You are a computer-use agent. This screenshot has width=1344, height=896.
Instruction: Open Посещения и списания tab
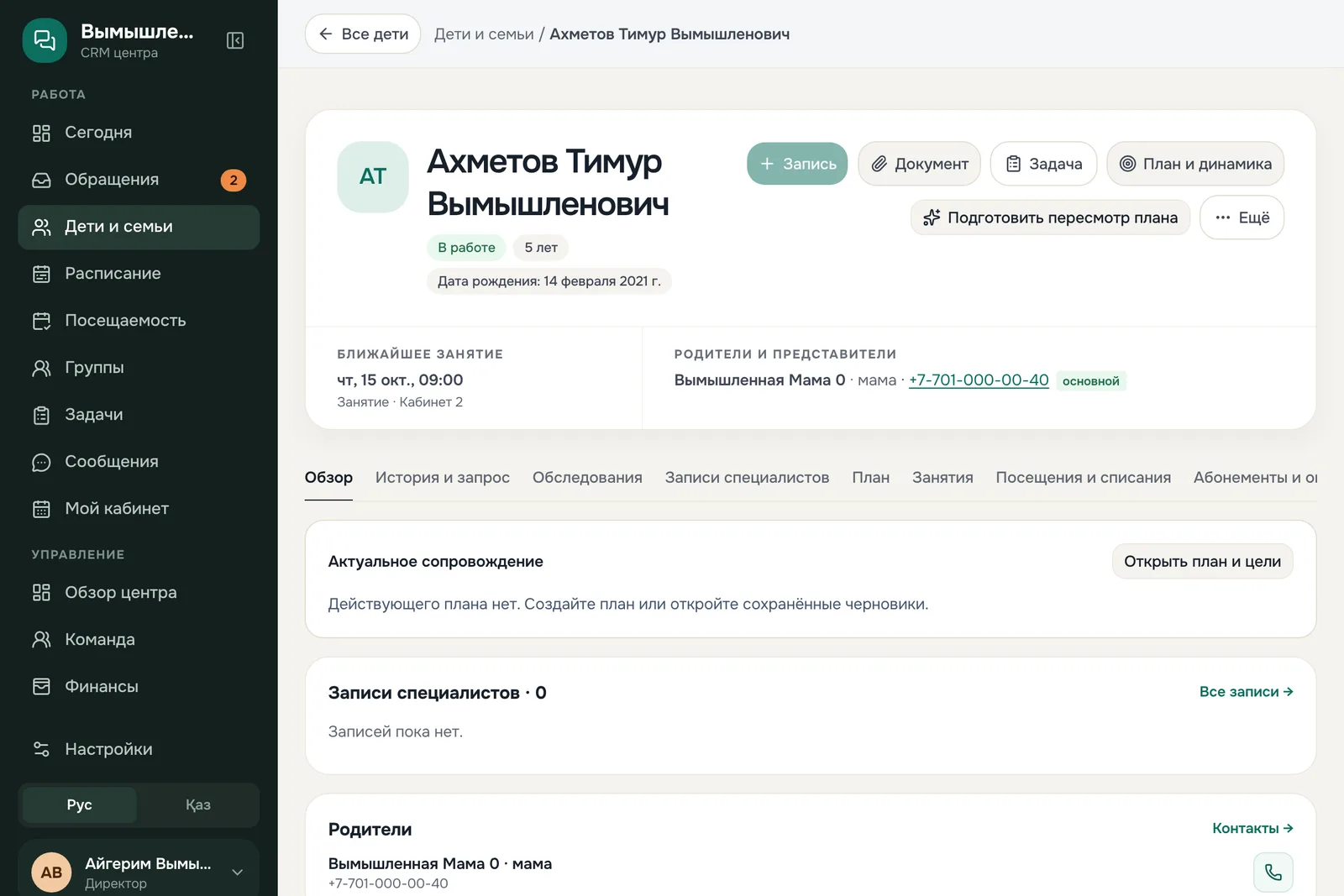coord(1083,478)
